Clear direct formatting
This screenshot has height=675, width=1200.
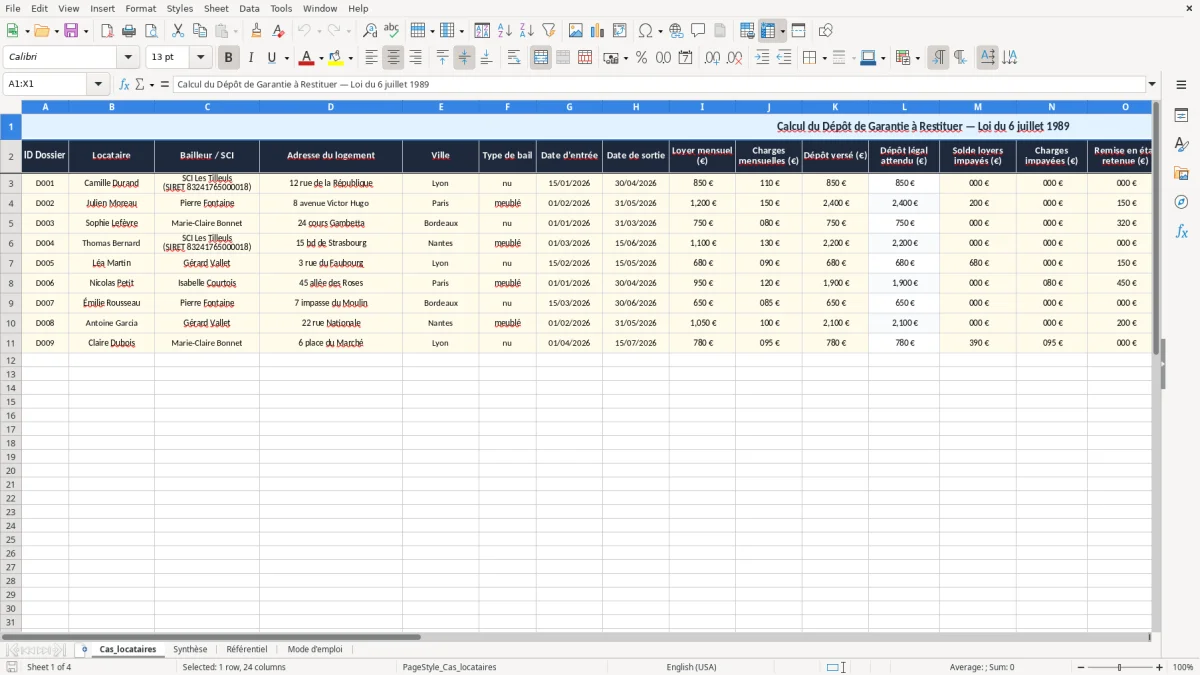point(279,31)
